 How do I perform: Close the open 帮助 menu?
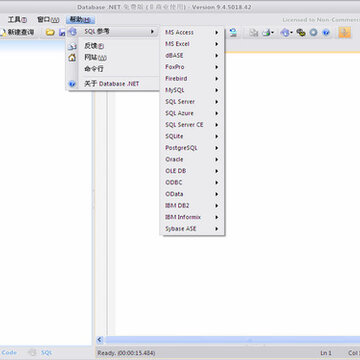pos(80,20)
